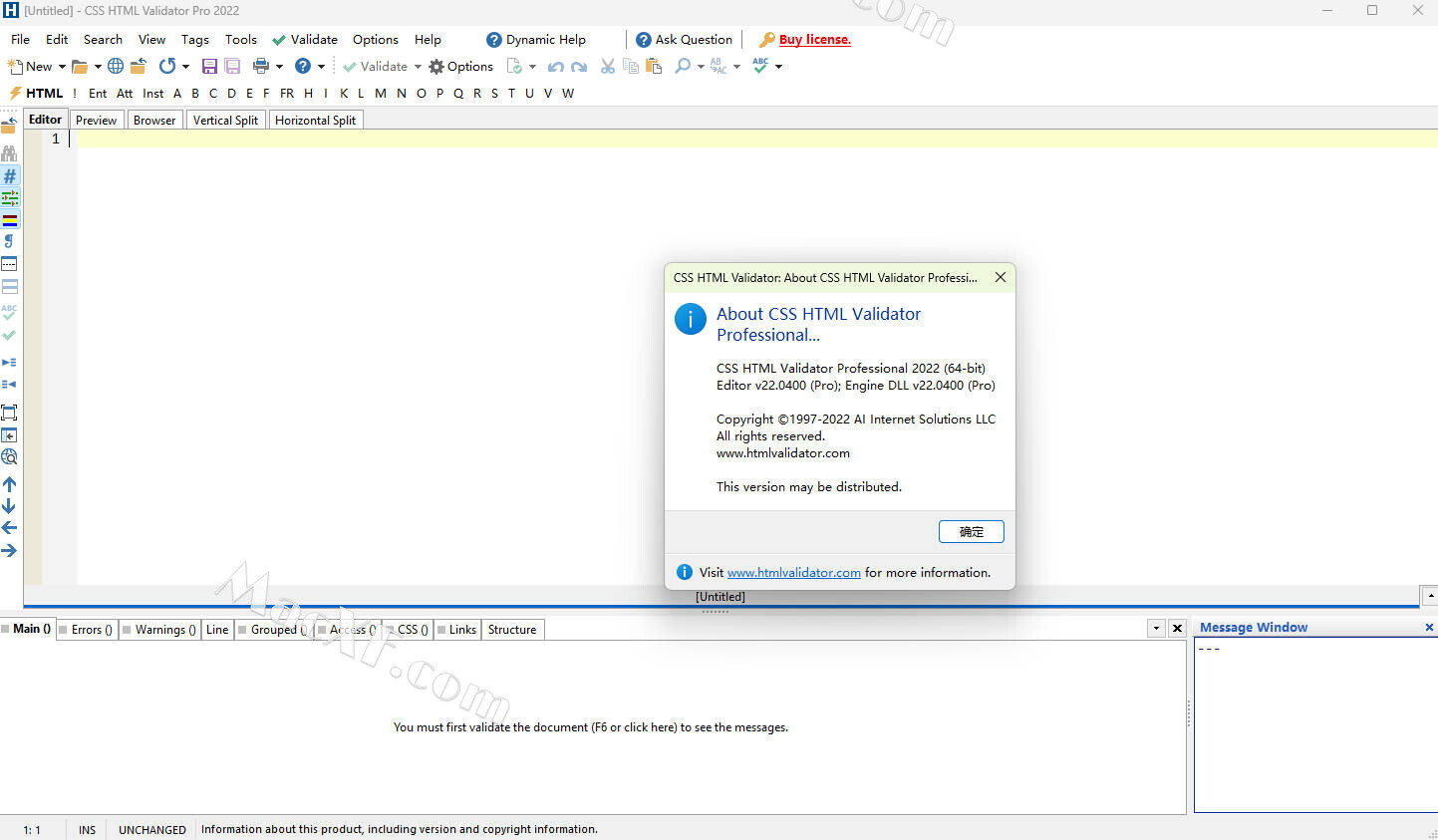Expand the open folder dropdown arrow

coord(98,67)
